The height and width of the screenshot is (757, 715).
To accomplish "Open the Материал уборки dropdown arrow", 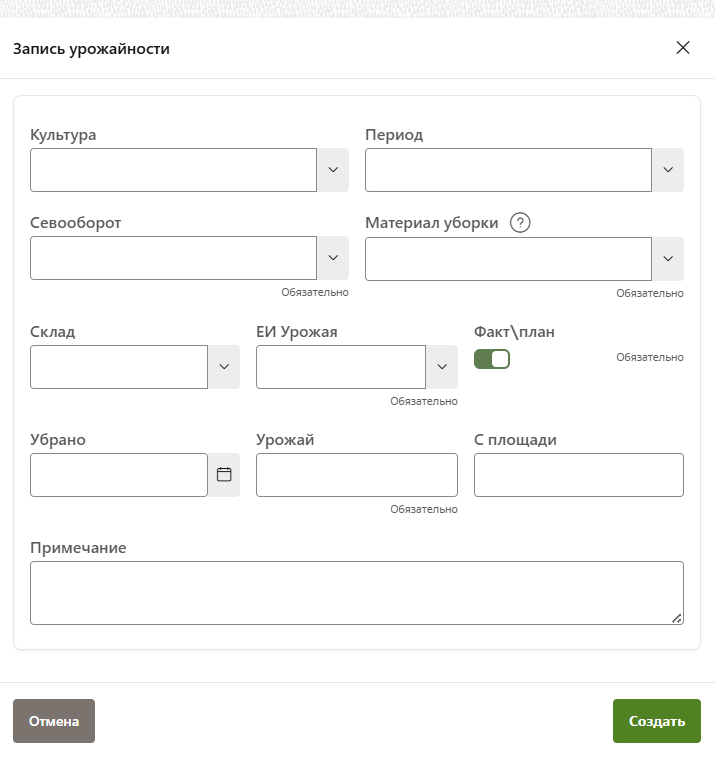I will 668,259.
